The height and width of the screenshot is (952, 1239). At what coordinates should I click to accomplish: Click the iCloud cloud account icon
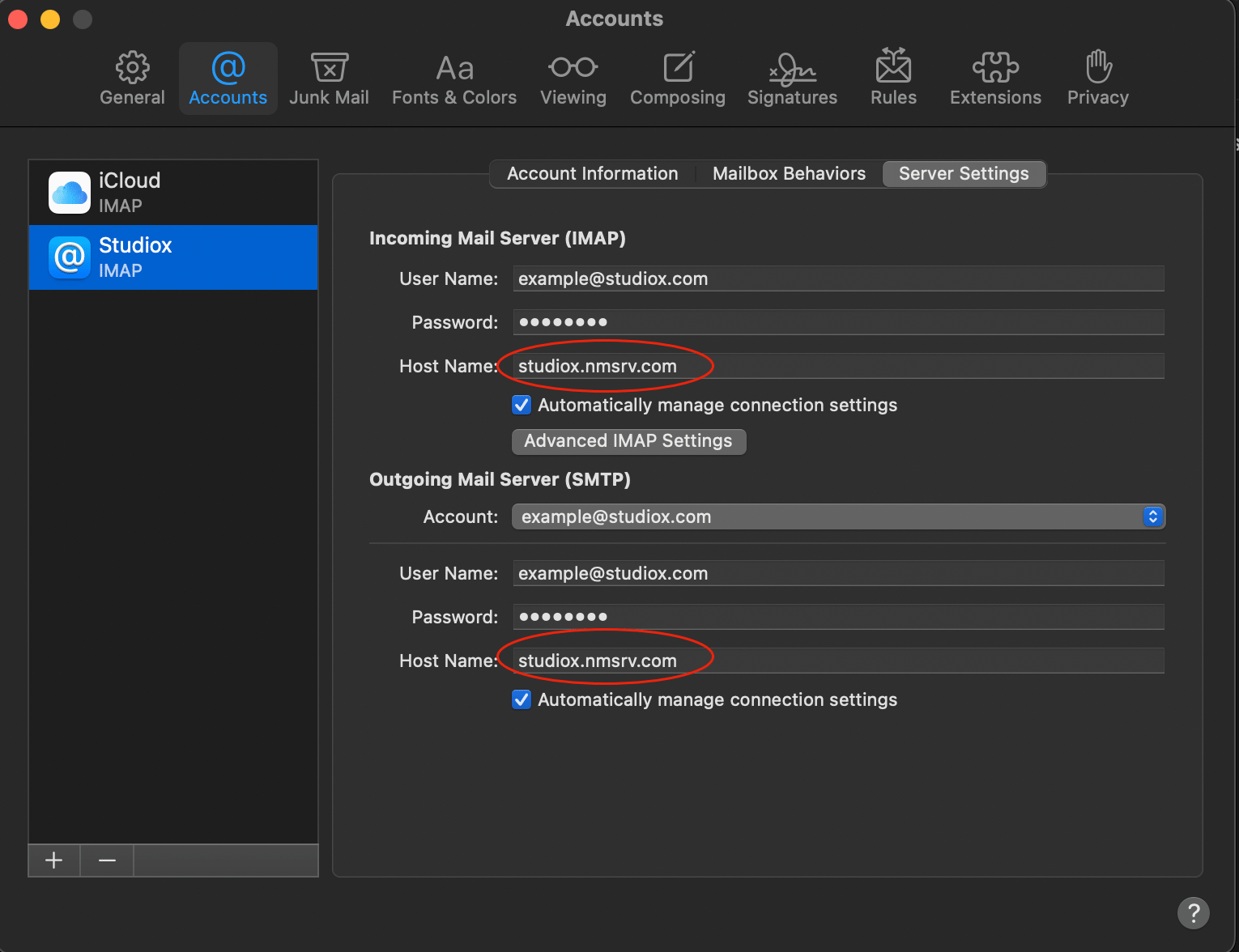[70, 193]
